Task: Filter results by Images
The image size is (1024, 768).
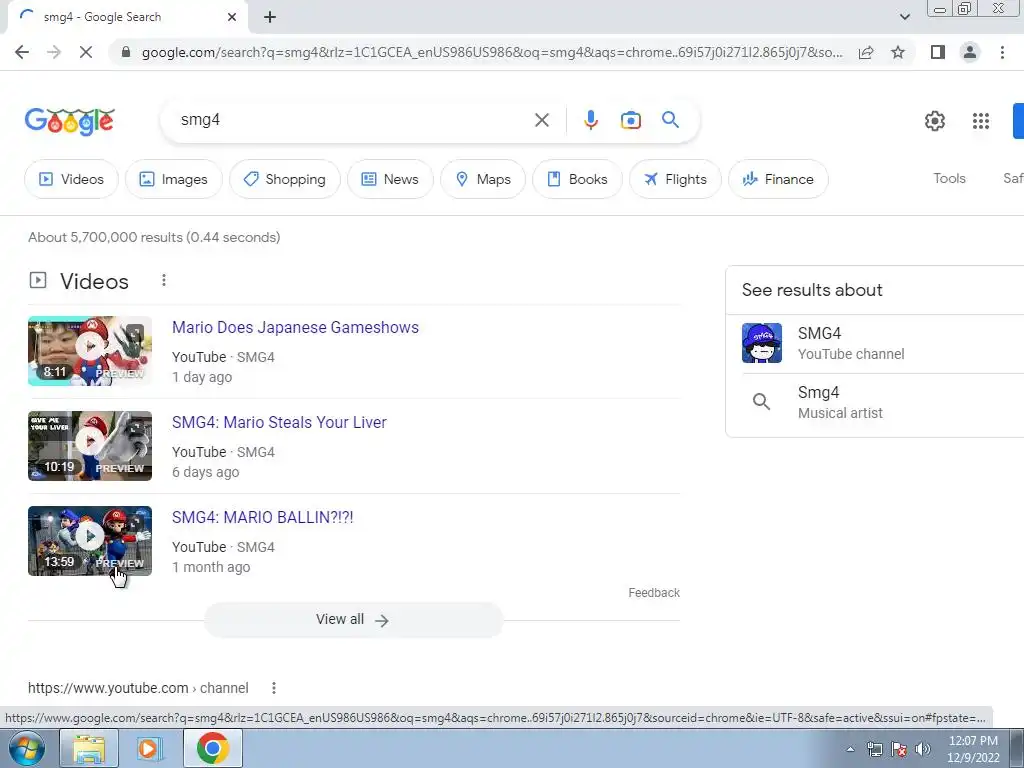Action: pyautogui.click(x=174, y=179)
